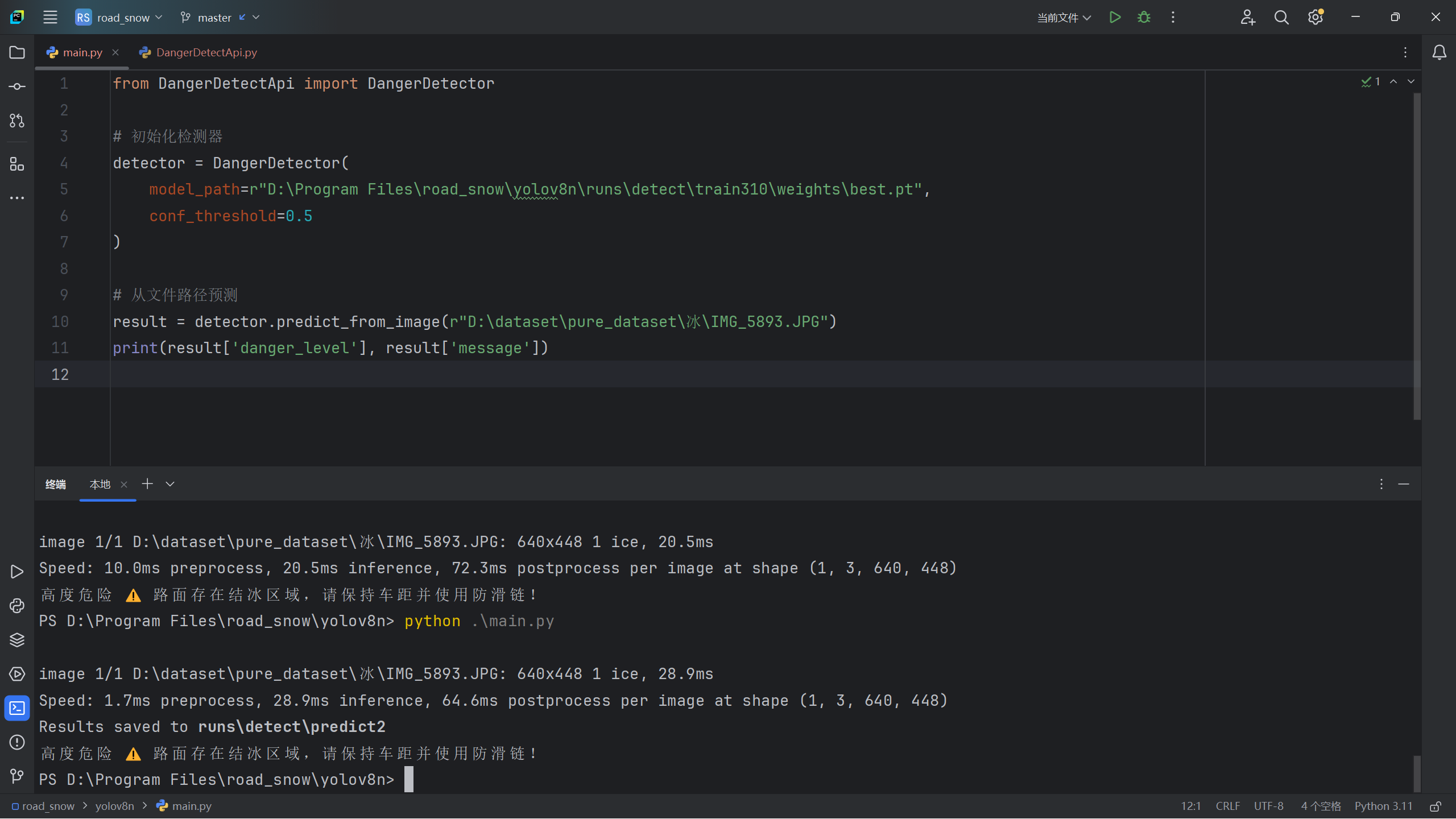
Task: Click main.py breadcrumb in status bar
Action: click(184, 806)
